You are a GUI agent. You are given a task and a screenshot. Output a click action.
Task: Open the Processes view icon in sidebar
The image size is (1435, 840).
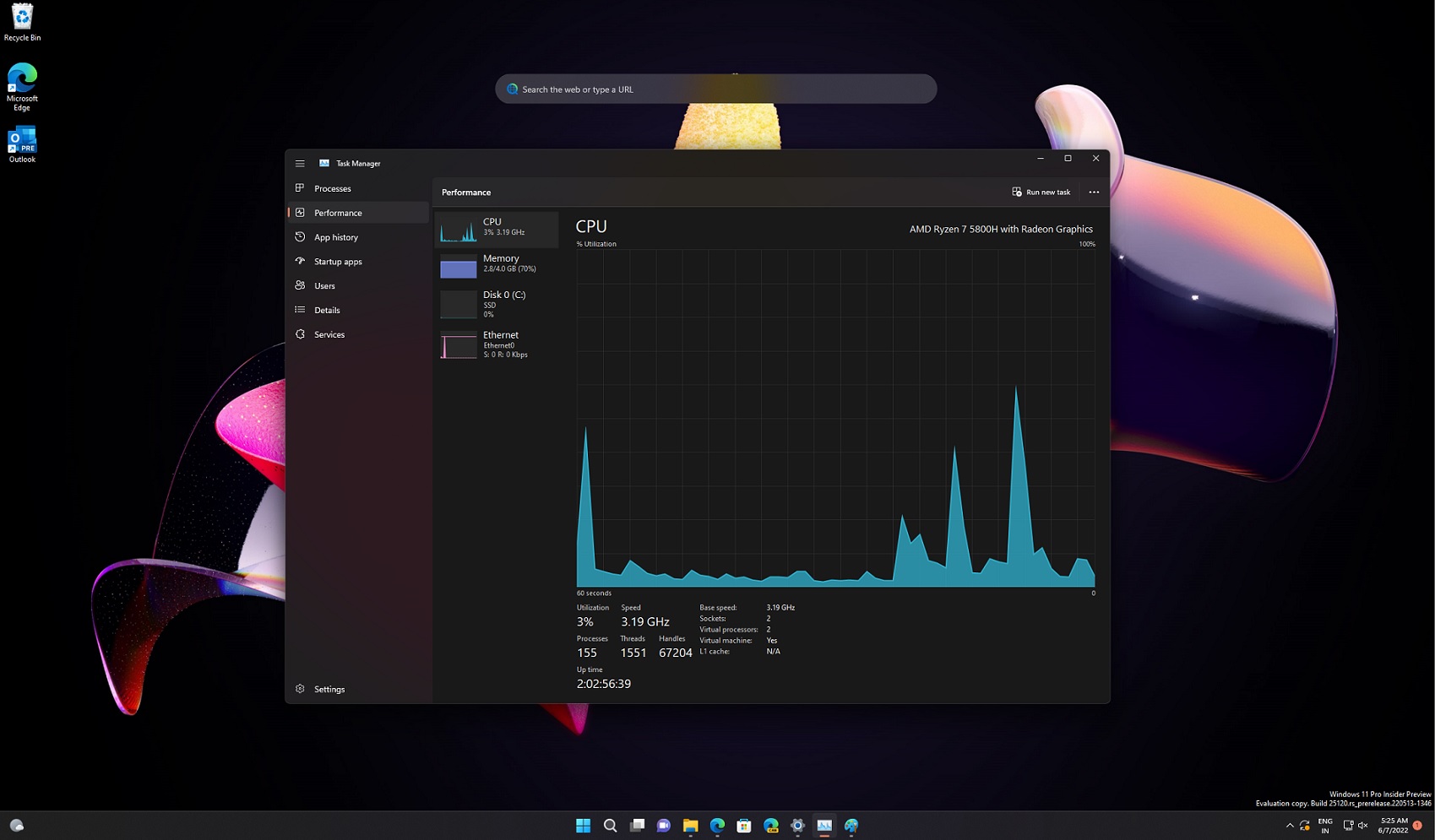(301, 188)
